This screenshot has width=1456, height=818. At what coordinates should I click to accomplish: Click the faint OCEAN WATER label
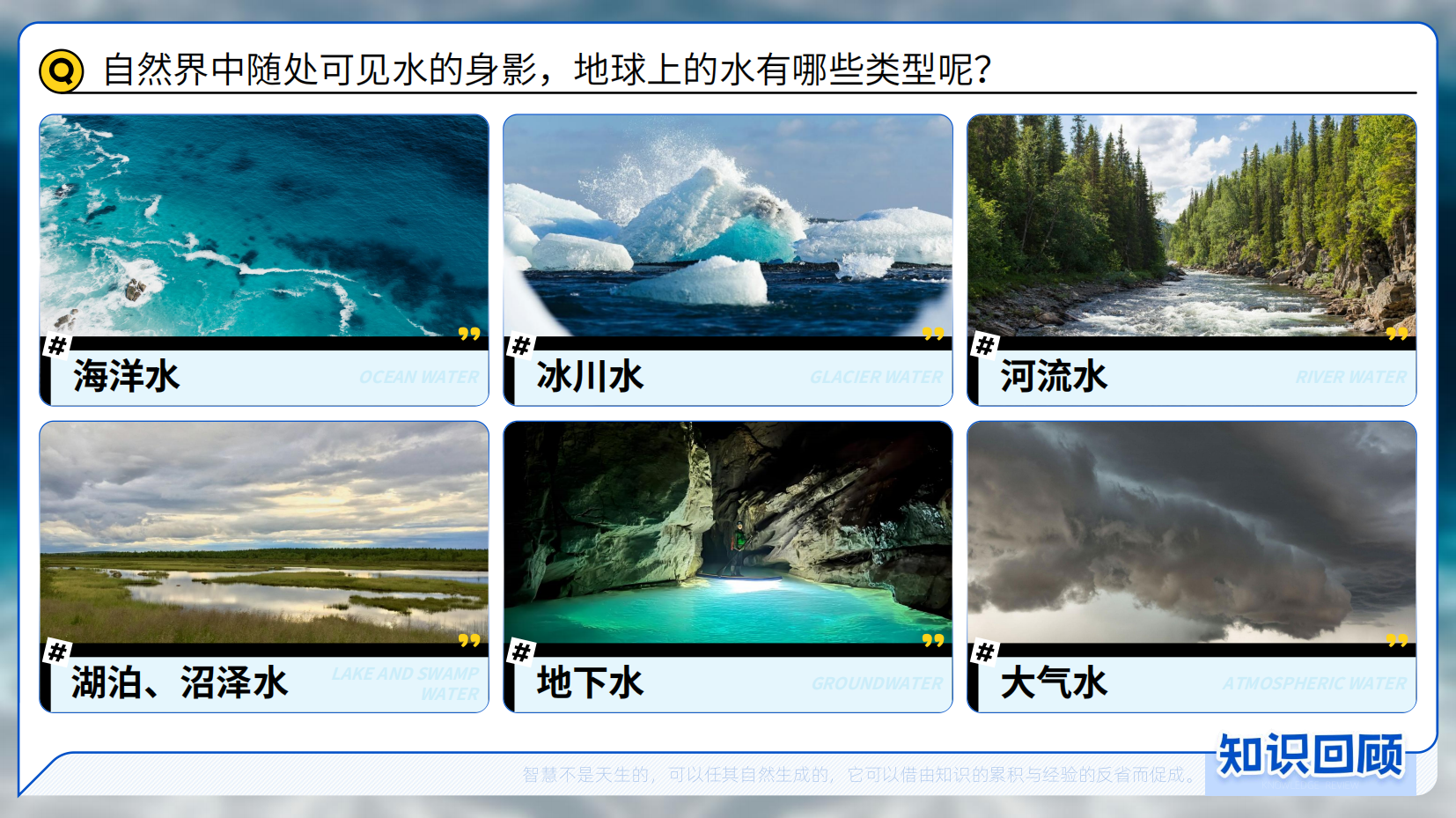tap(419, 377)
